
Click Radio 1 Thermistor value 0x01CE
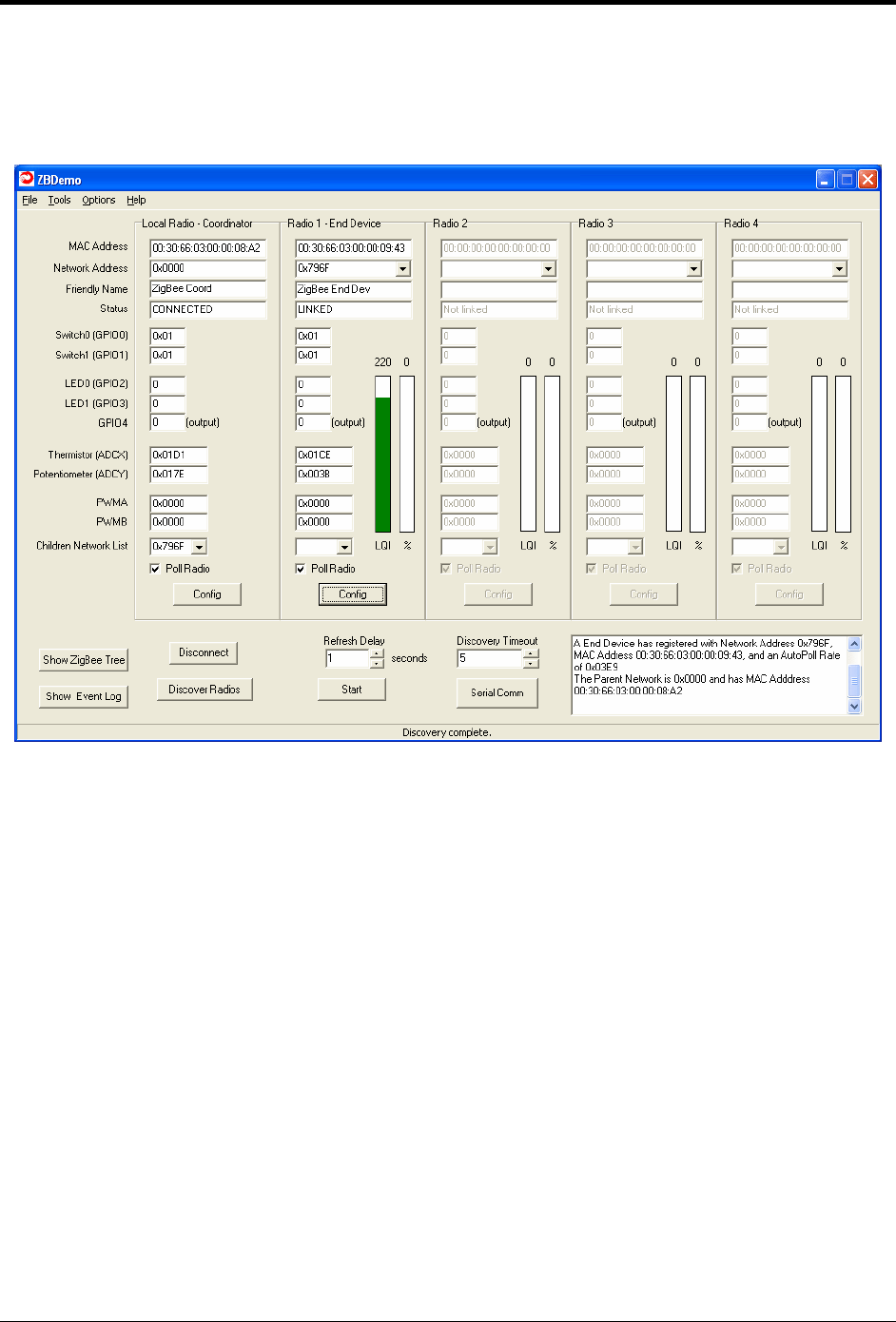pos(324,456)
